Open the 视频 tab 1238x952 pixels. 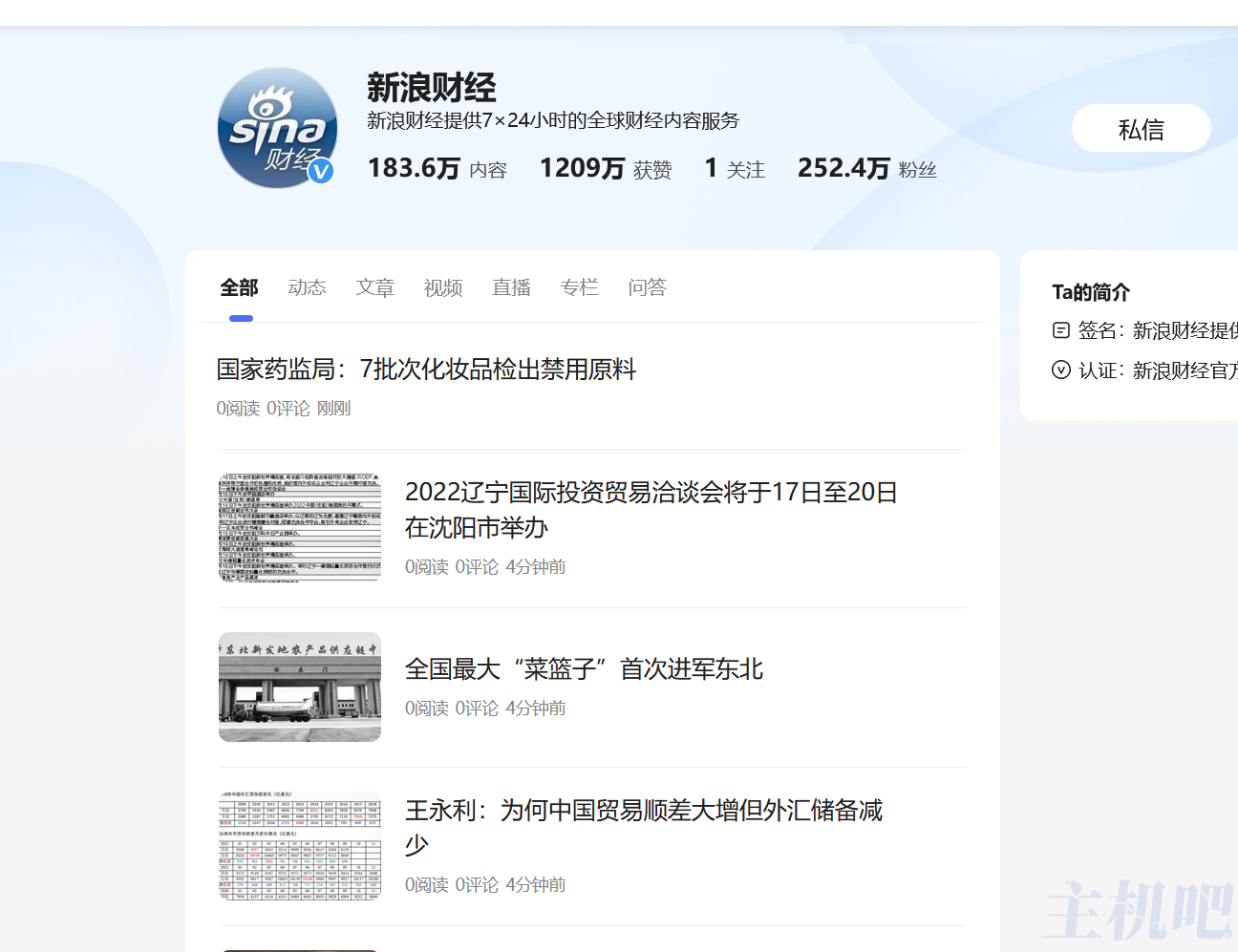pos(443,287)
